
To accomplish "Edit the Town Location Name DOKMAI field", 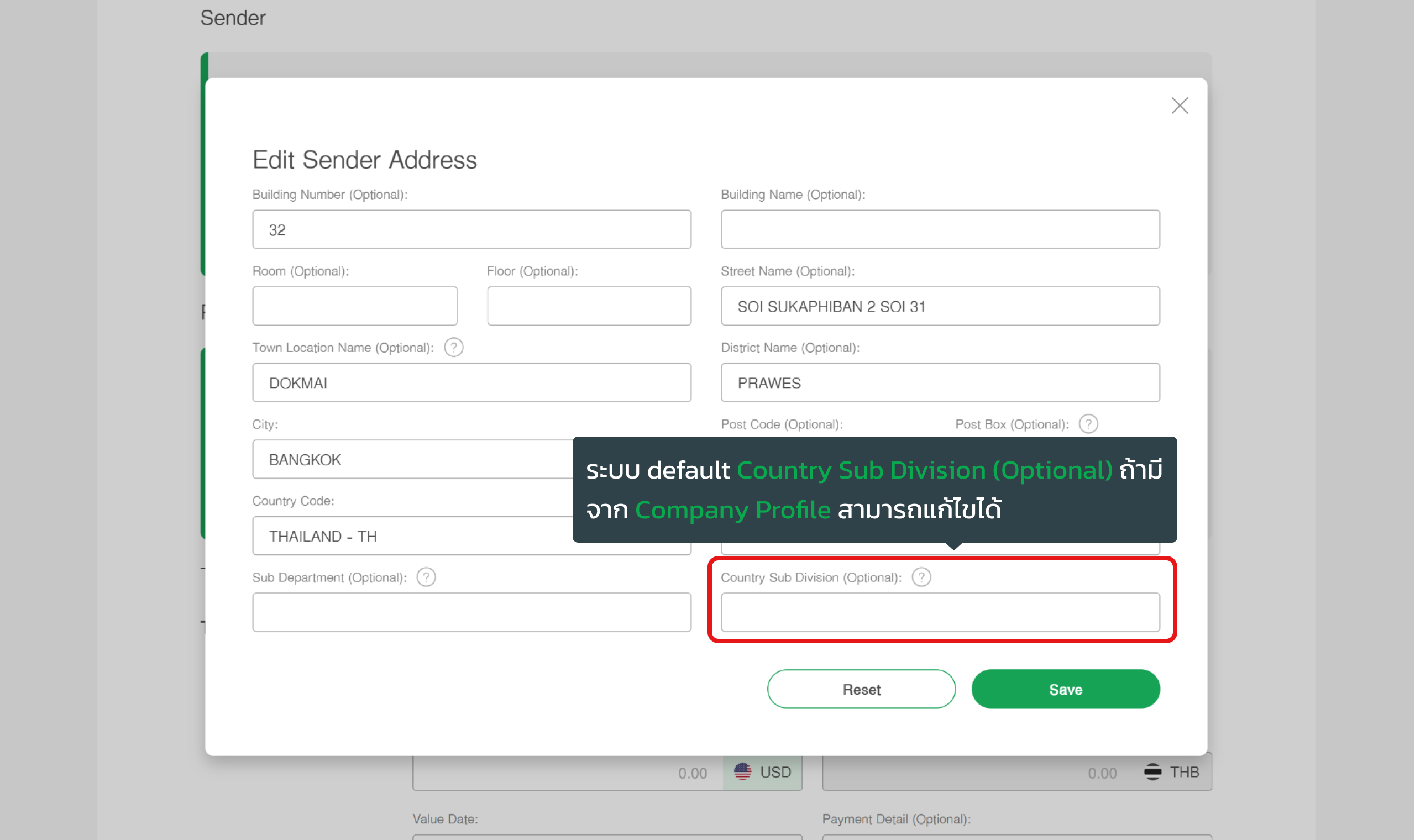I will (x=472, y=382).
